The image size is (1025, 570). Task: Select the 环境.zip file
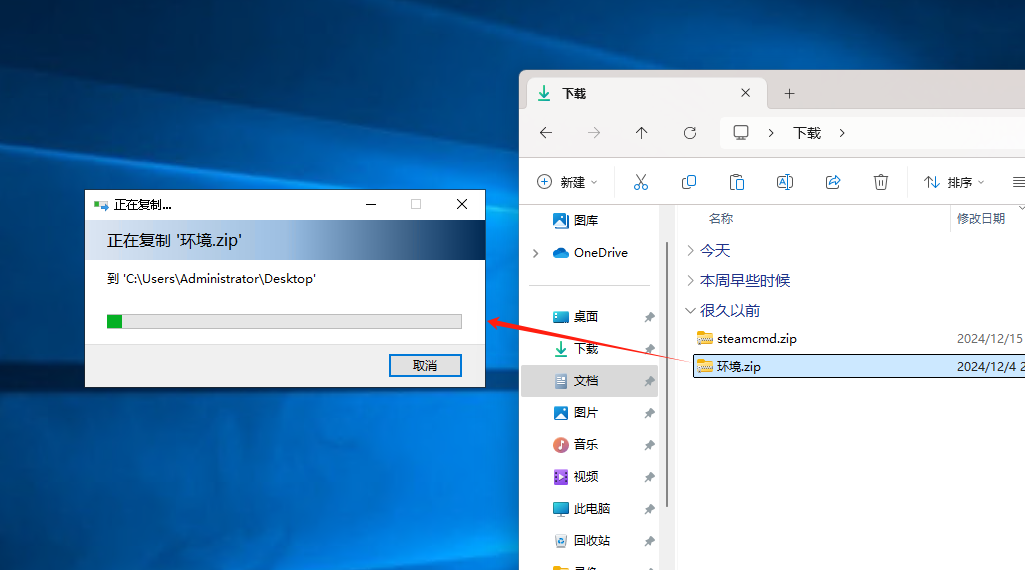point(859,366)
